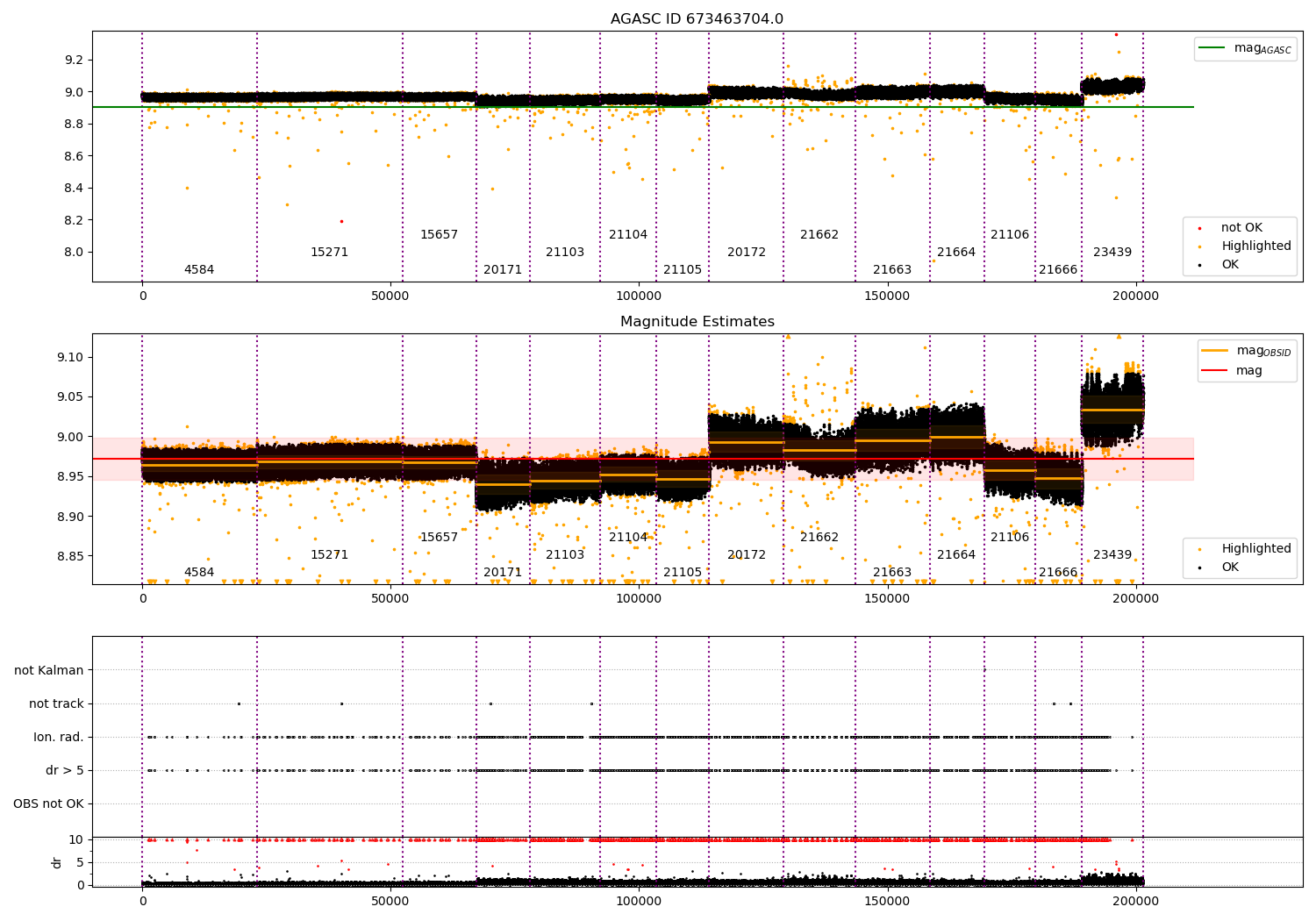Click OBSID label 21664 in top plot
1316x921 pixels.
956,253
